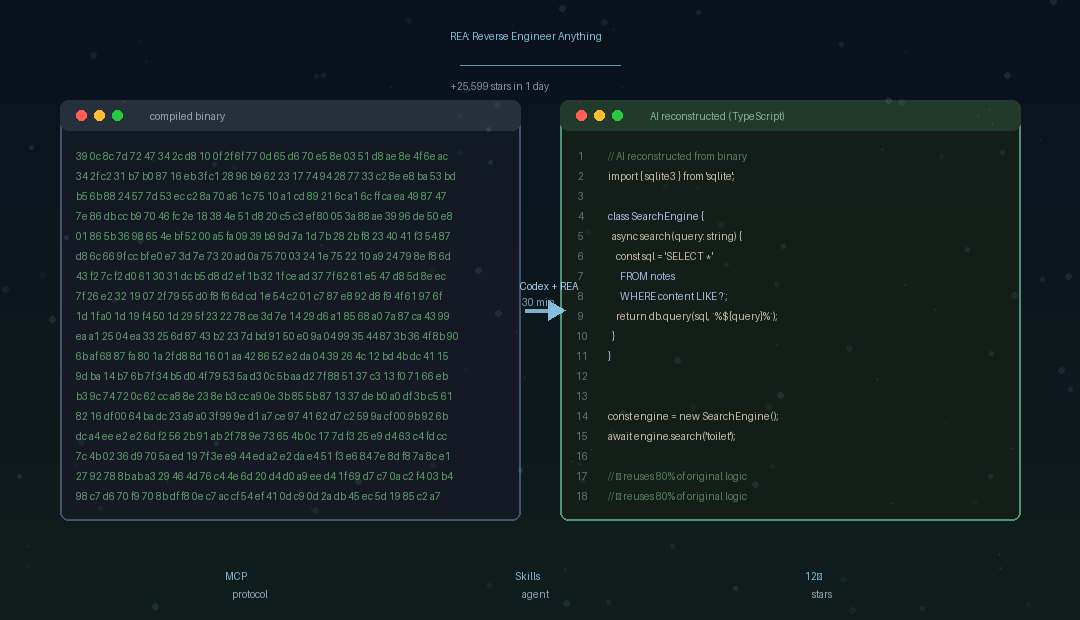Click the 'WHERE content LIKE ?' code line
1080x620 pixels.
tap(674, 296)
